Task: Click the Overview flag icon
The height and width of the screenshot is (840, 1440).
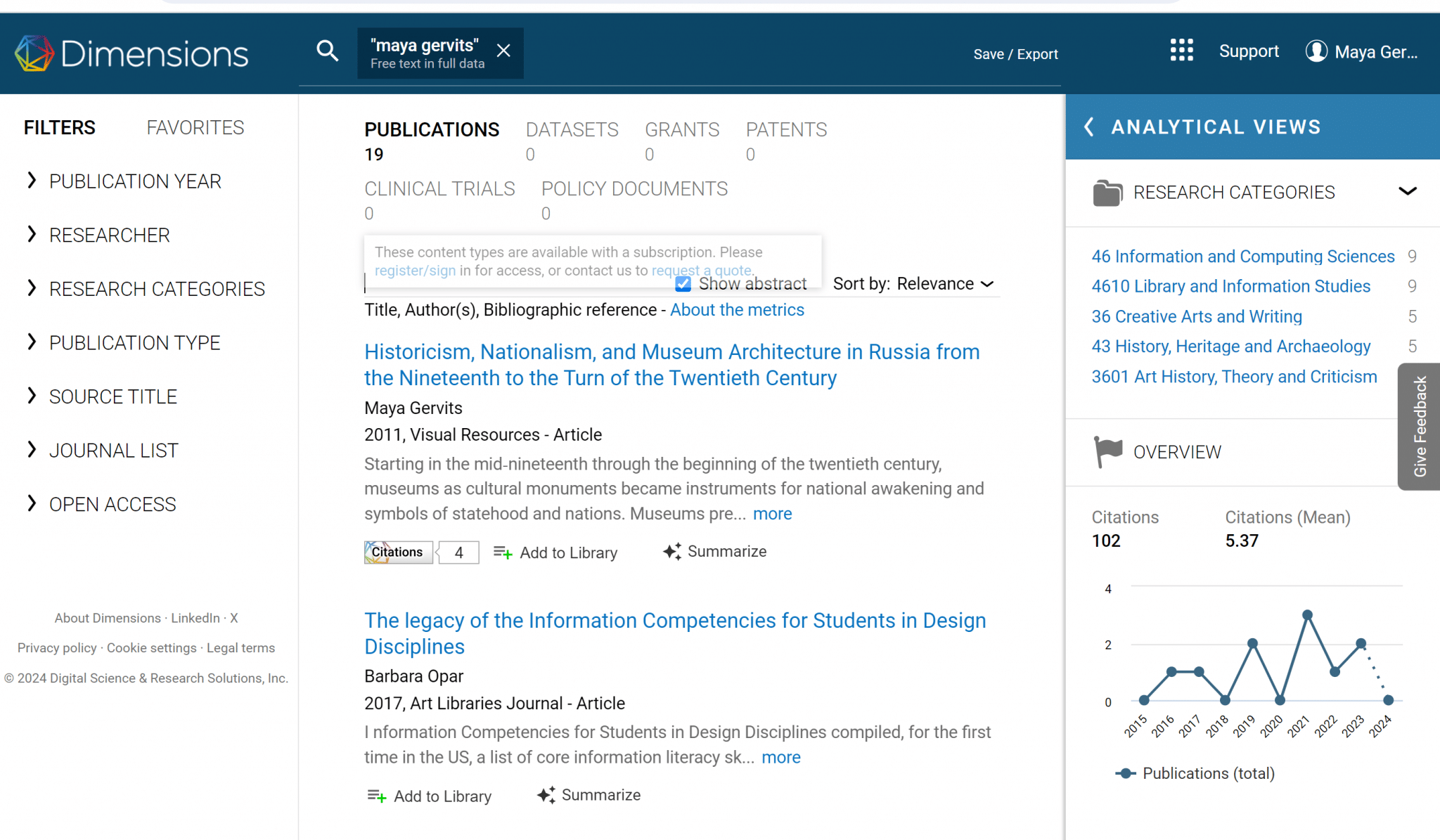Action: coord(1108,451)
